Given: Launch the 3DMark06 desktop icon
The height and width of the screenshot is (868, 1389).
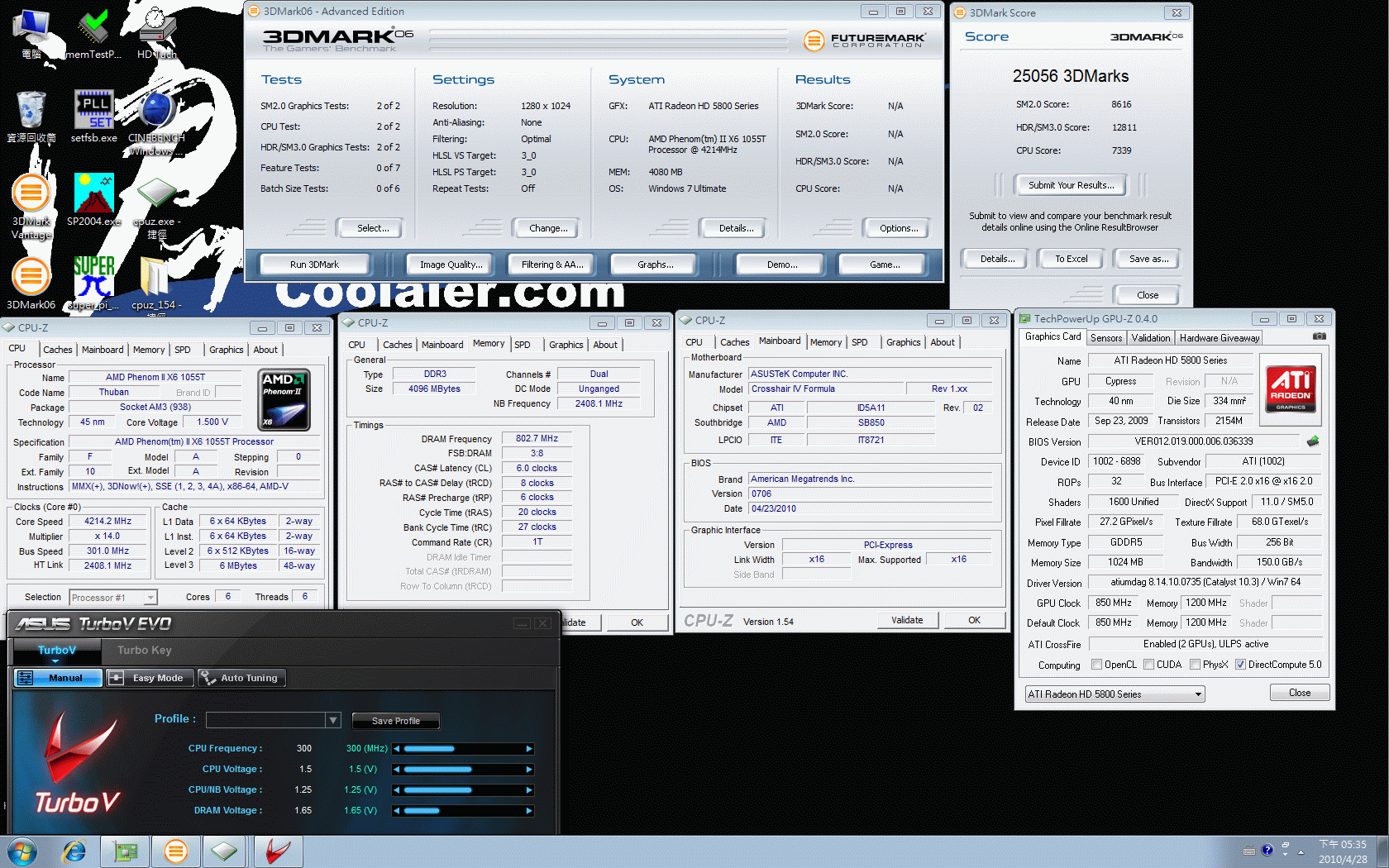Looking at the screenshot, I should tap(31, 283).
